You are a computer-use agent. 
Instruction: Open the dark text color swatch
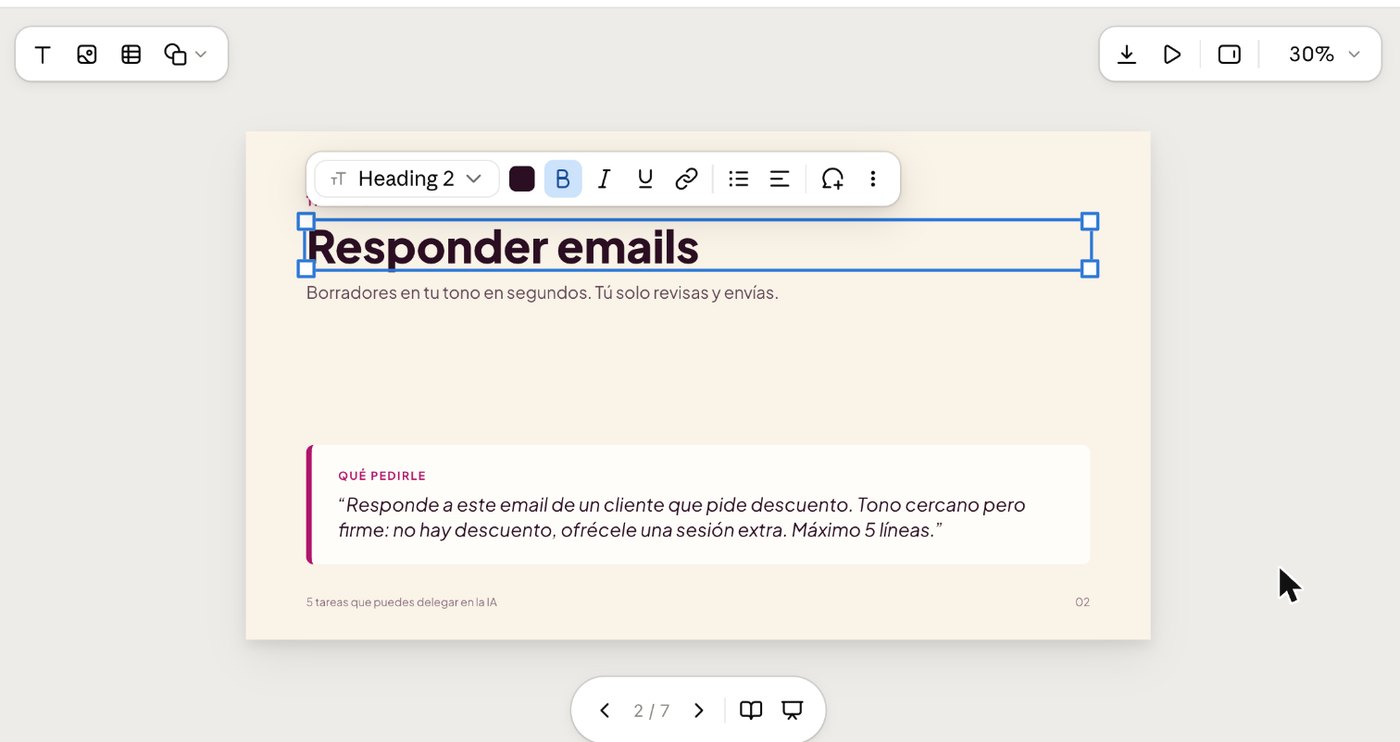tap(522, 179)
